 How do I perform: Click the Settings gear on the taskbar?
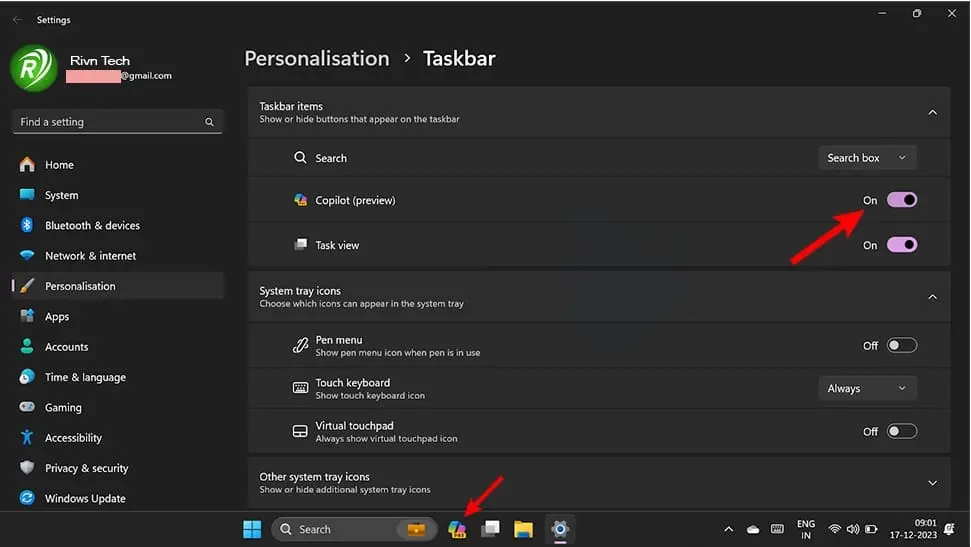560,530
